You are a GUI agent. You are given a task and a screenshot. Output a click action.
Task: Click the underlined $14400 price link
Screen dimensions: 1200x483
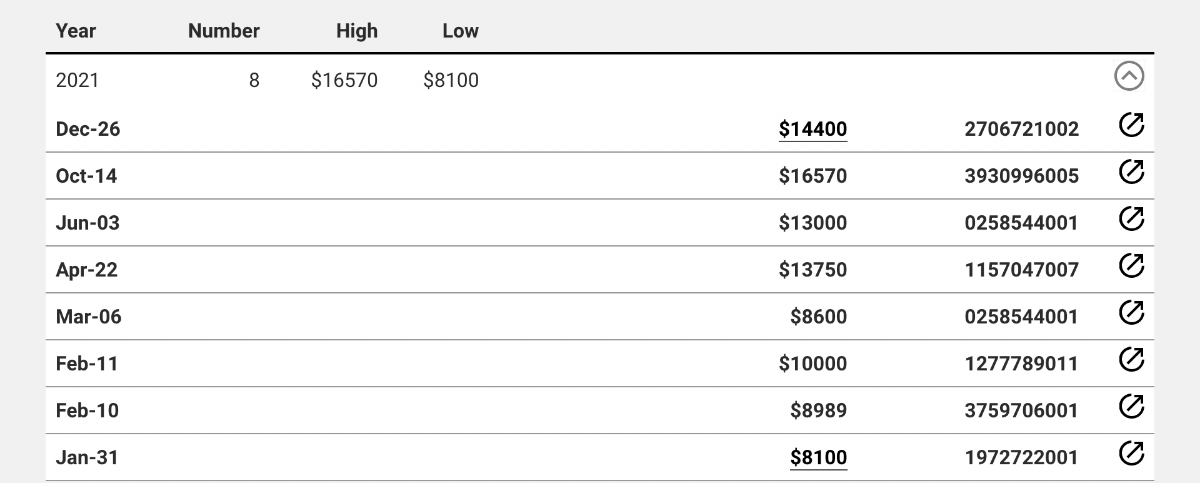click(x=813, y=129)
